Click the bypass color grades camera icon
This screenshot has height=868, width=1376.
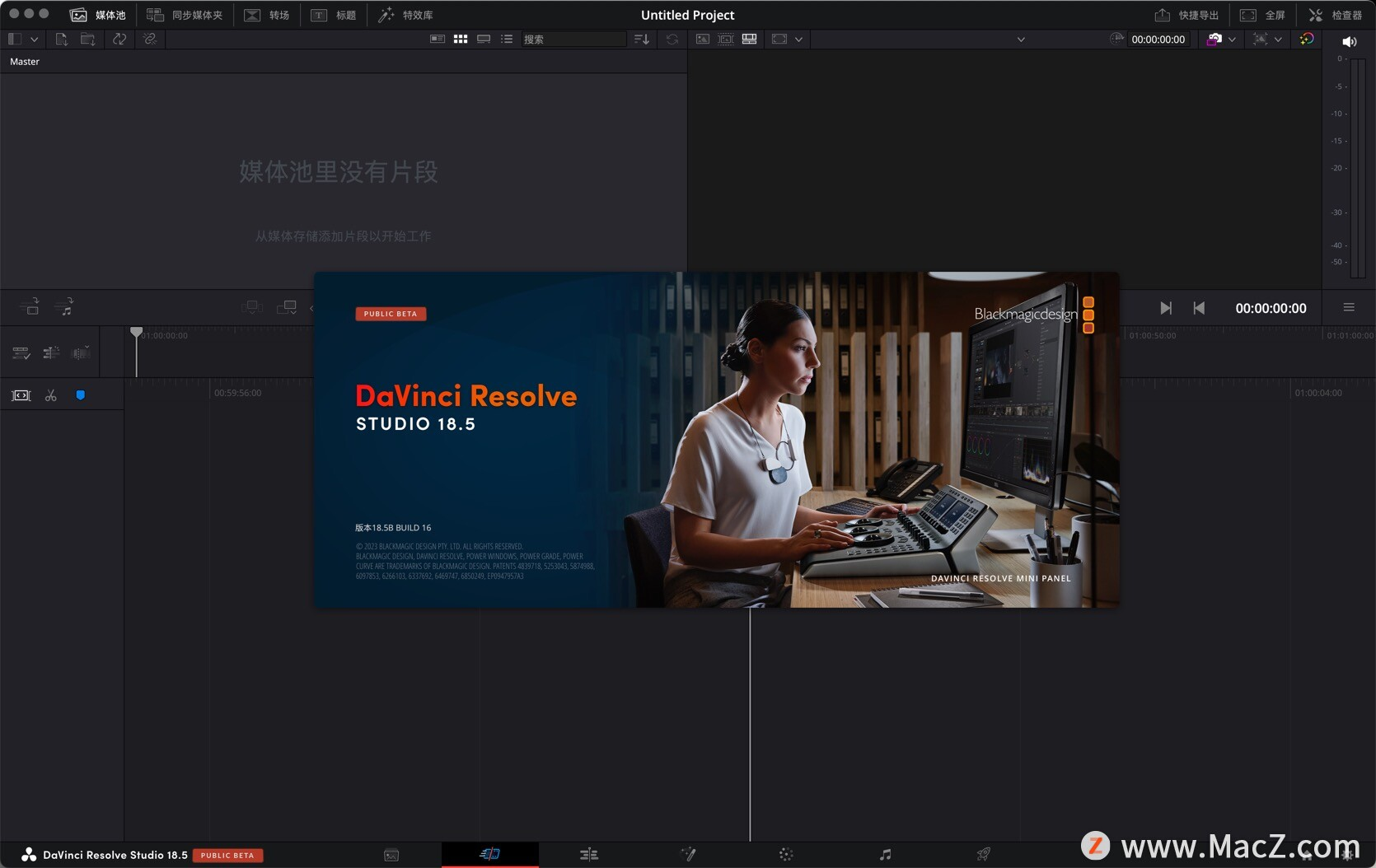[x=1214, y=39]
